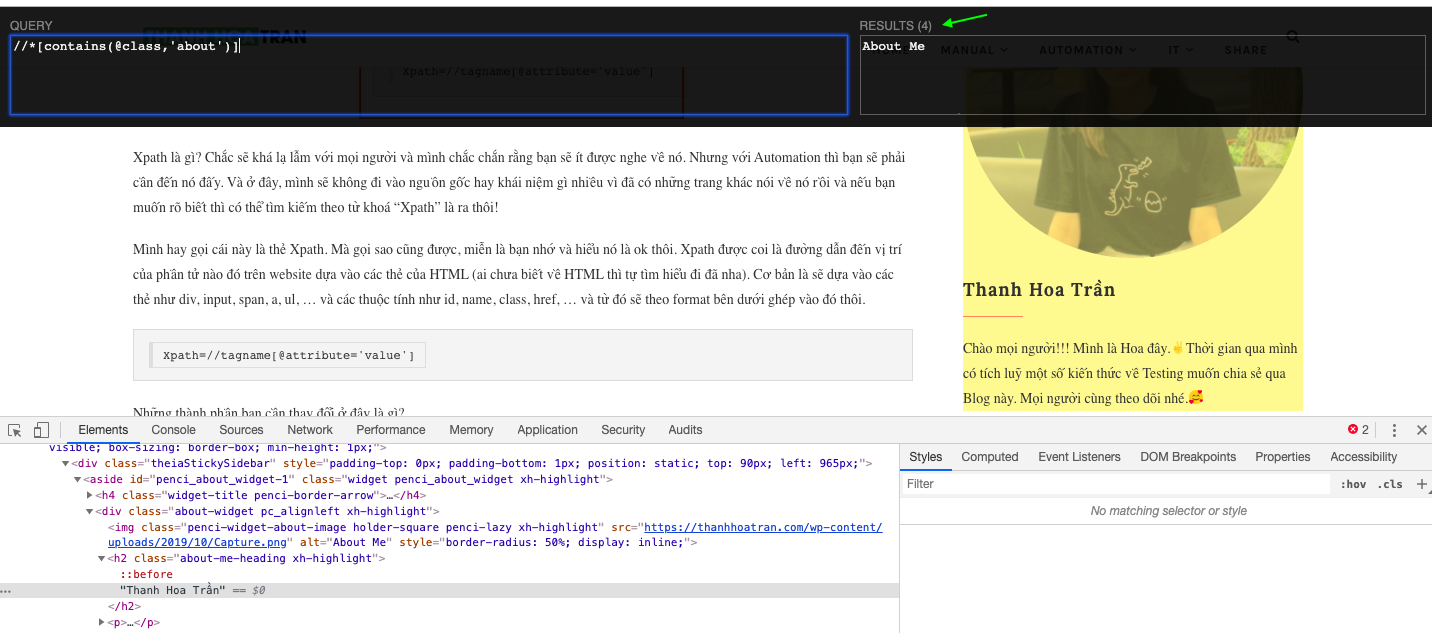Activate the inspect element picker icon
Image resolution: width=1432 pixels, height=633 pixels.
pyautogui.click(x=15, y=430)
